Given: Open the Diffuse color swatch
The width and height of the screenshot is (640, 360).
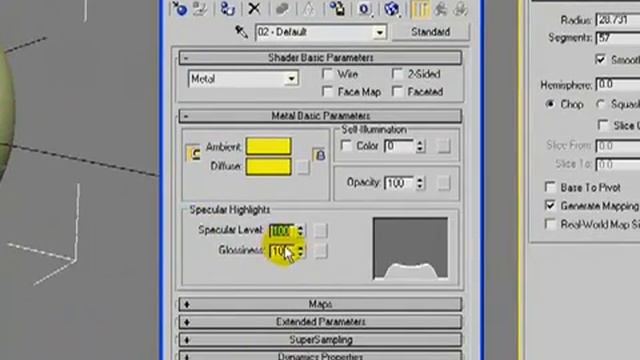Looking at the screenshot, I should 269,167.
